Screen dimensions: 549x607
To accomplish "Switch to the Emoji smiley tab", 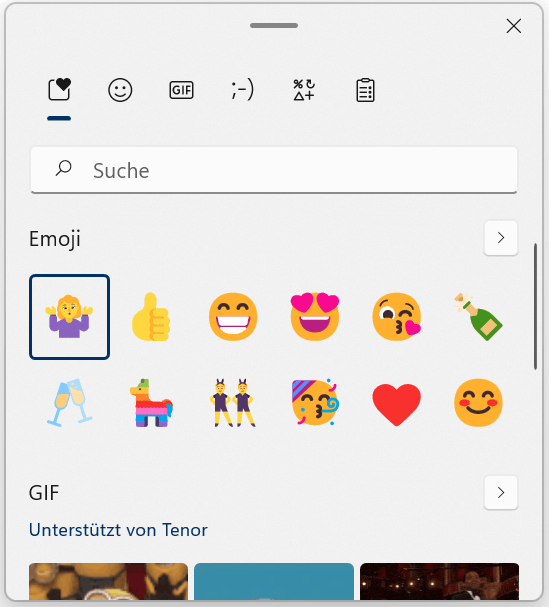I will [x=120, y=90].
